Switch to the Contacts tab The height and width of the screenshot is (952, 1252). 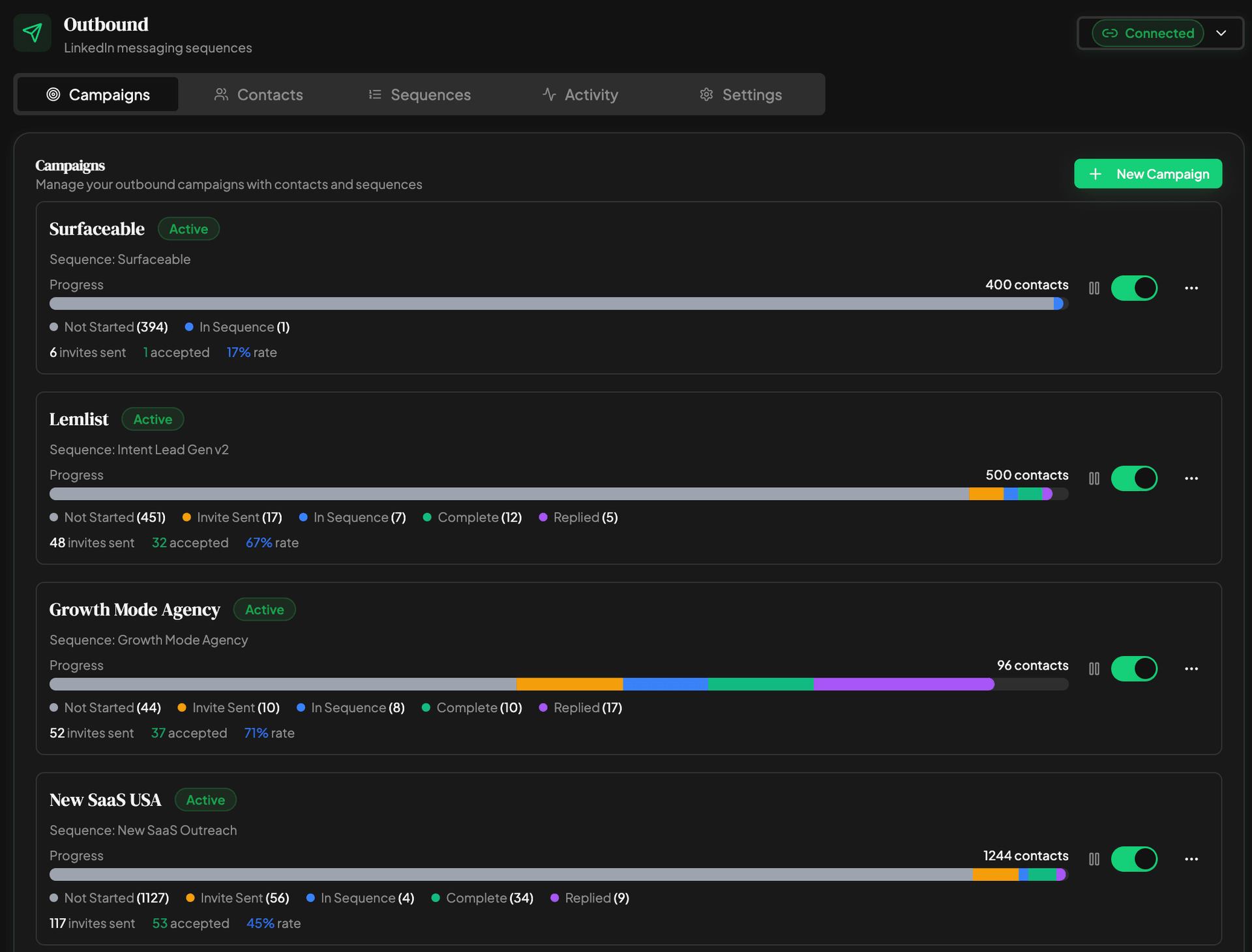click(x=269, y=95)
